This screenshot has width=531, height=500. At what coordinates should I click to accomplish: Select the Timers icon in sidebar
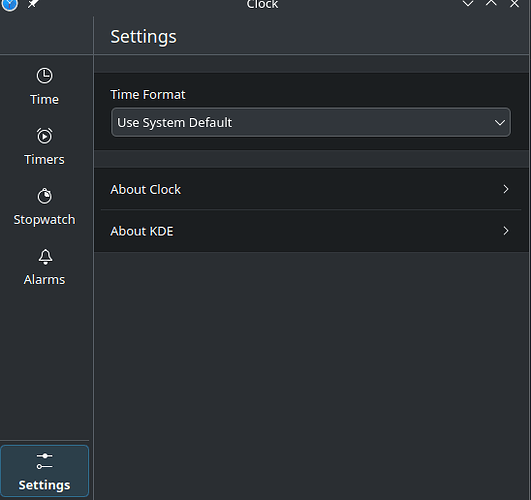click(44, 136)
